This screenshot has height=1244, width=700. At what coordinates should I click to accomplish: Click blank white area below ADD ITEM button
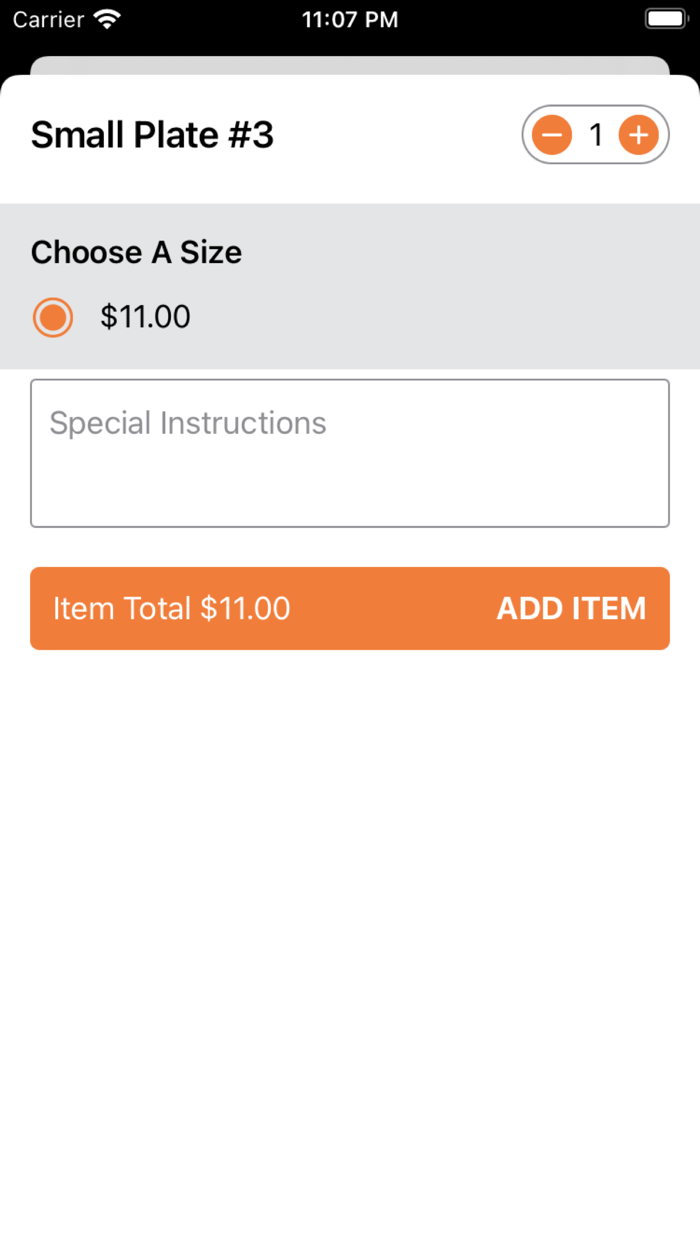pyautogui.click(x=349, y=900)
